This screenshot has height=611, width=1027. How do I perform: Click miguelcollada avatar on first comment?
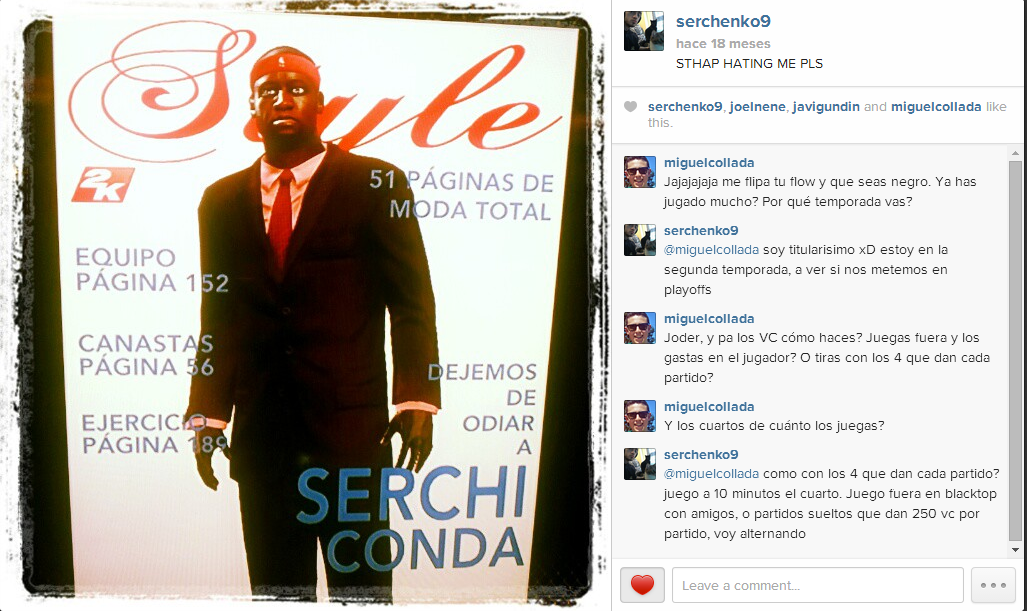[x=639, y=172]
